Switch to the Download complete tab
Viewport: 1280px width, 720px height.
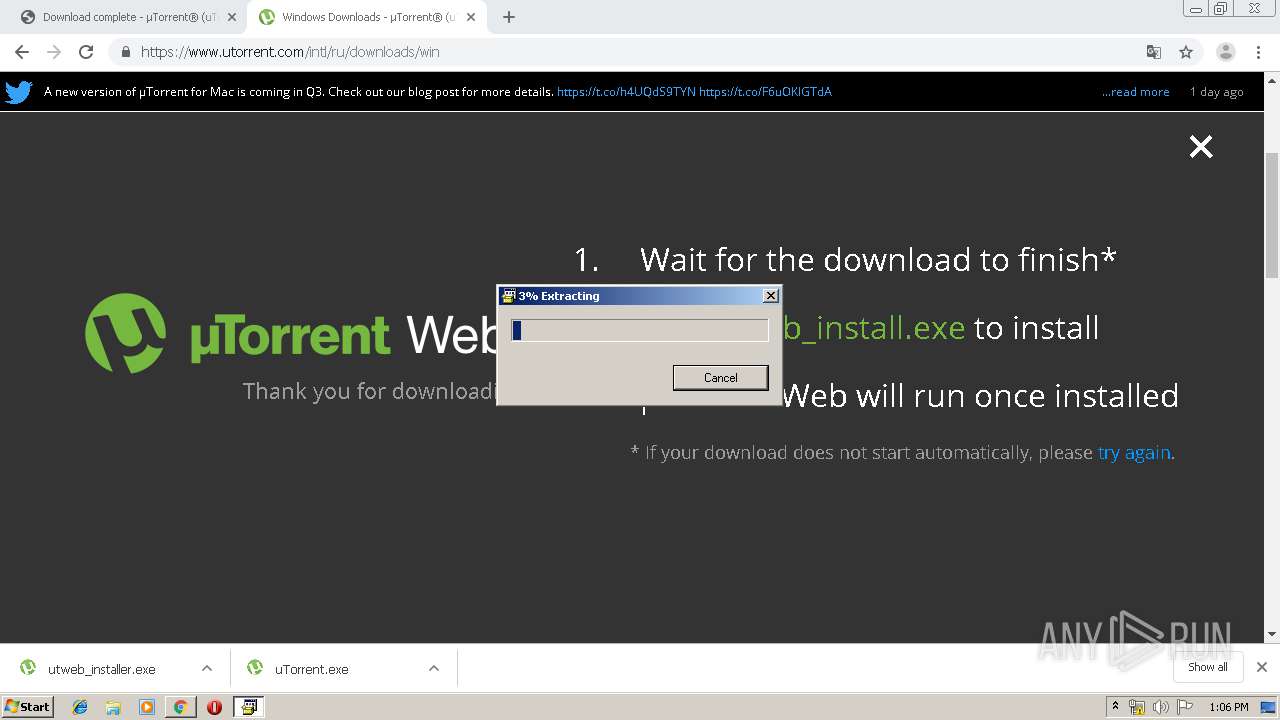[128, 17]
